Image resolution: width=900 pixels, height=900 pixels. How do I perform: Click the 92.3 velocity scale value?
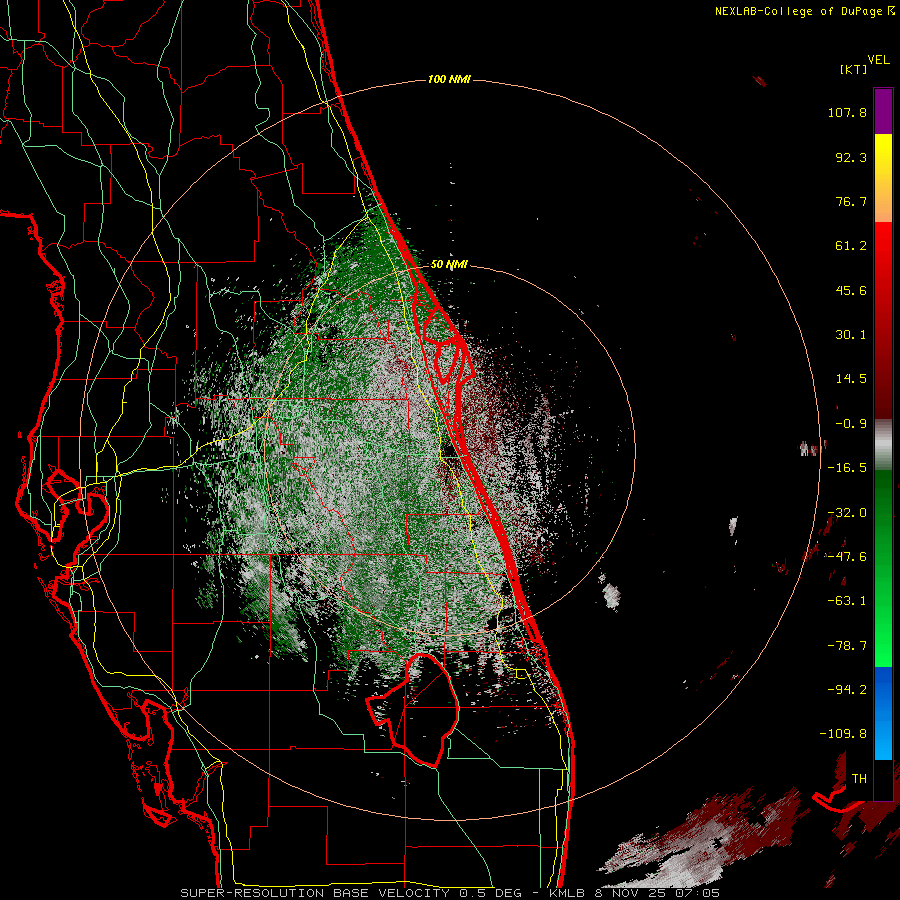click(x=851, y=157)
